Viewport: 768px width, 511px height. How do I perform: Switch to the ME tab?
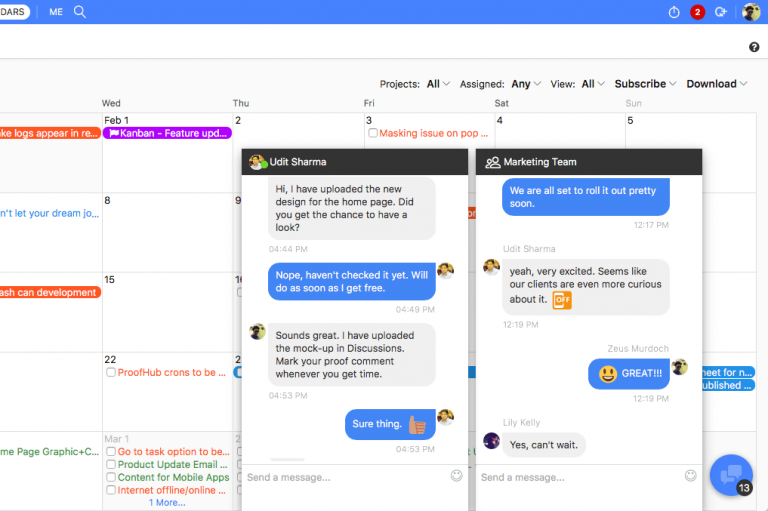coord(55,12)
